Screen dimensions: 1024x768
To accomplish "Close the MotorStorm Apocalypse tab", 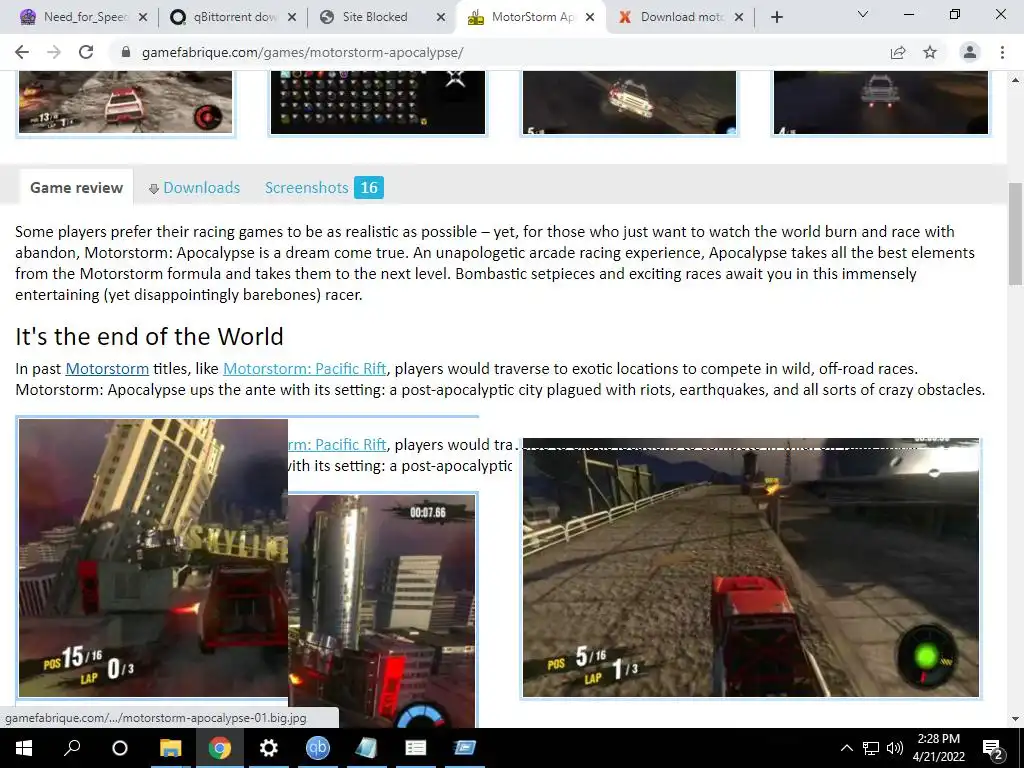I will coord(590,17).
